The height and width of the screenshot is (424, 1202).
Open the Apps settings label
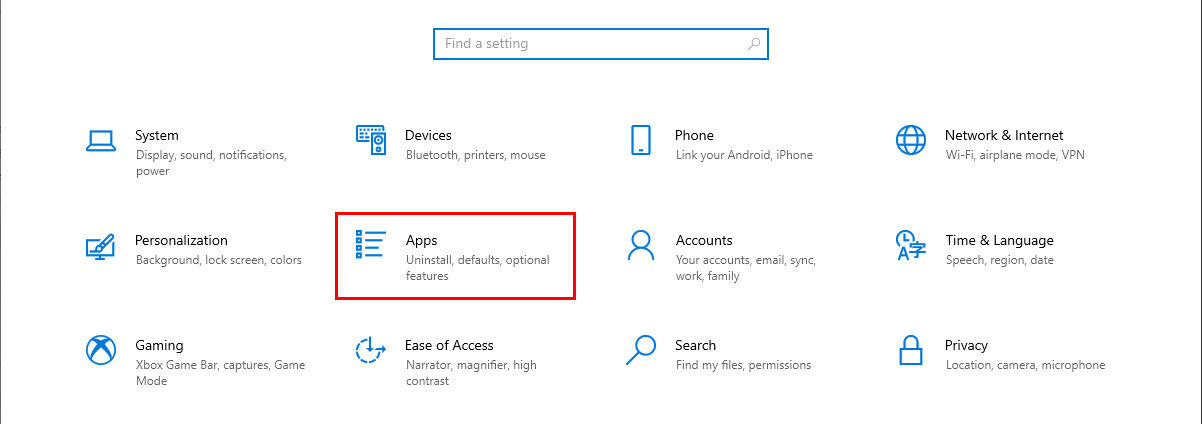(422, 240)
